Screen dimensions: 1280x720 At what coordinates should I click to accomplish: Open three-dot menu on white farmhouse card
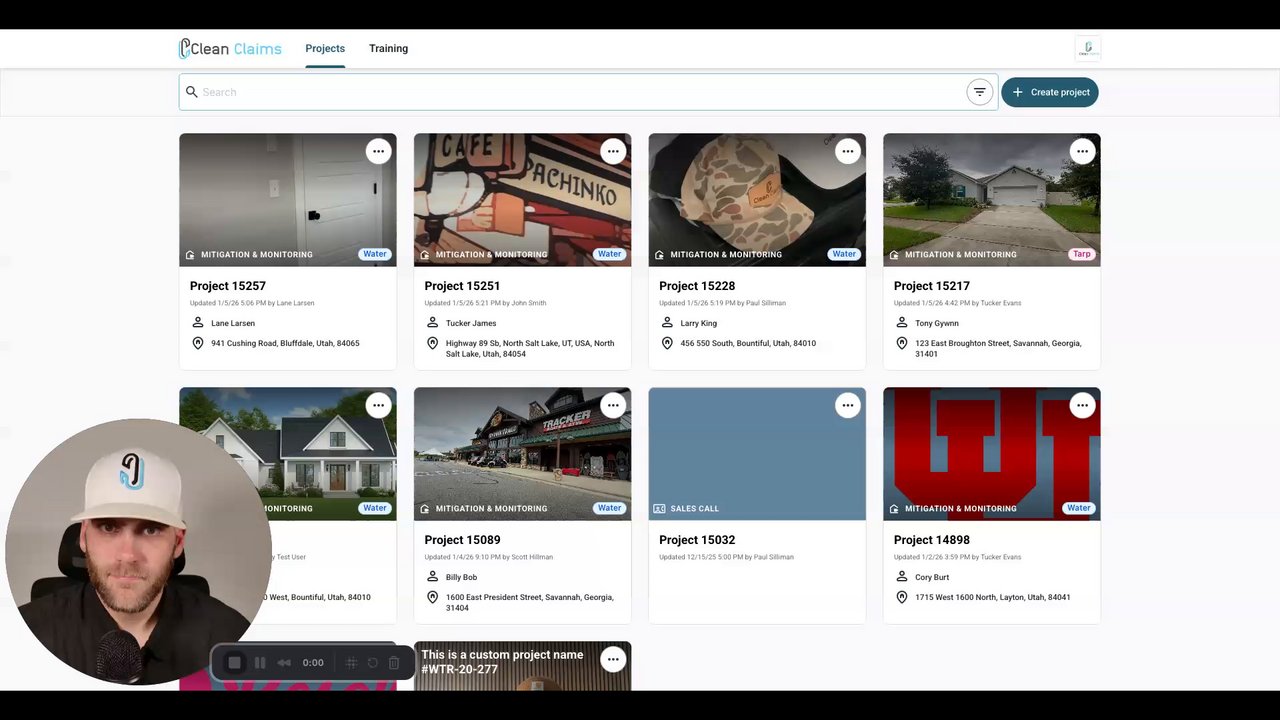click(x=378, y=405)
